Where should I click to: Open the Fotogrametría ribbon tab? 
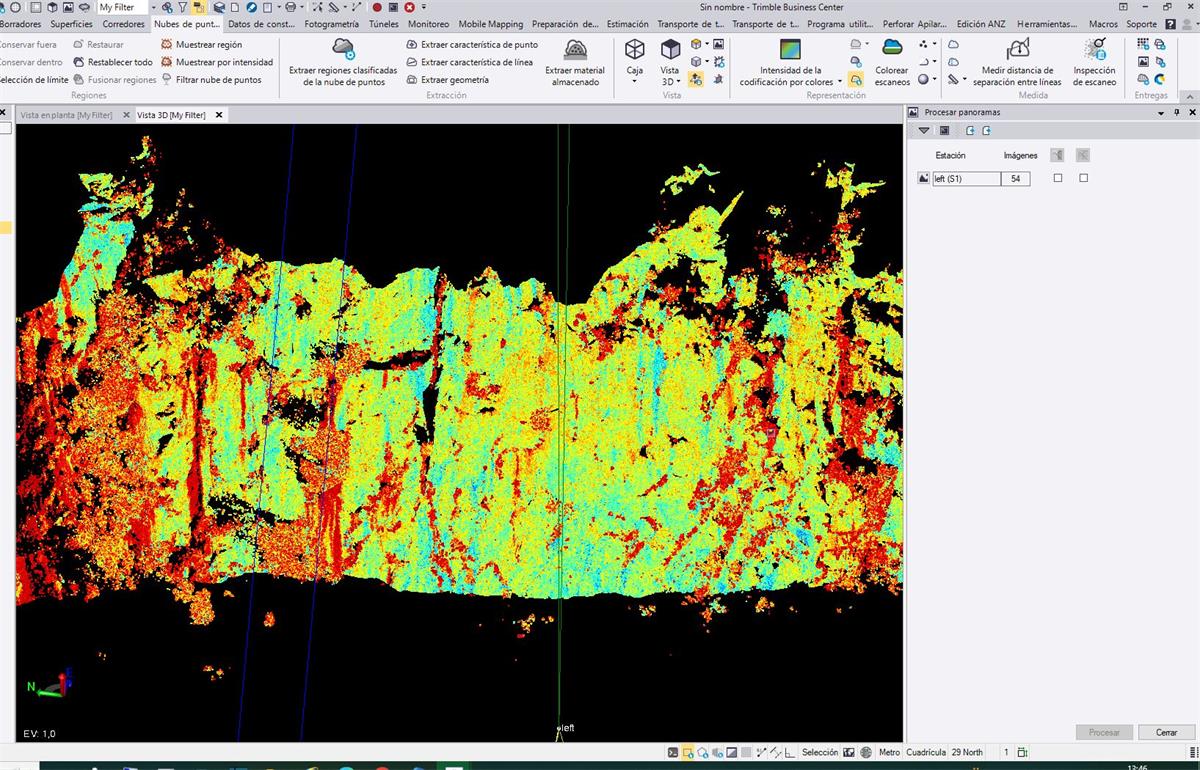pyautogui.click(x=331, y=24)
